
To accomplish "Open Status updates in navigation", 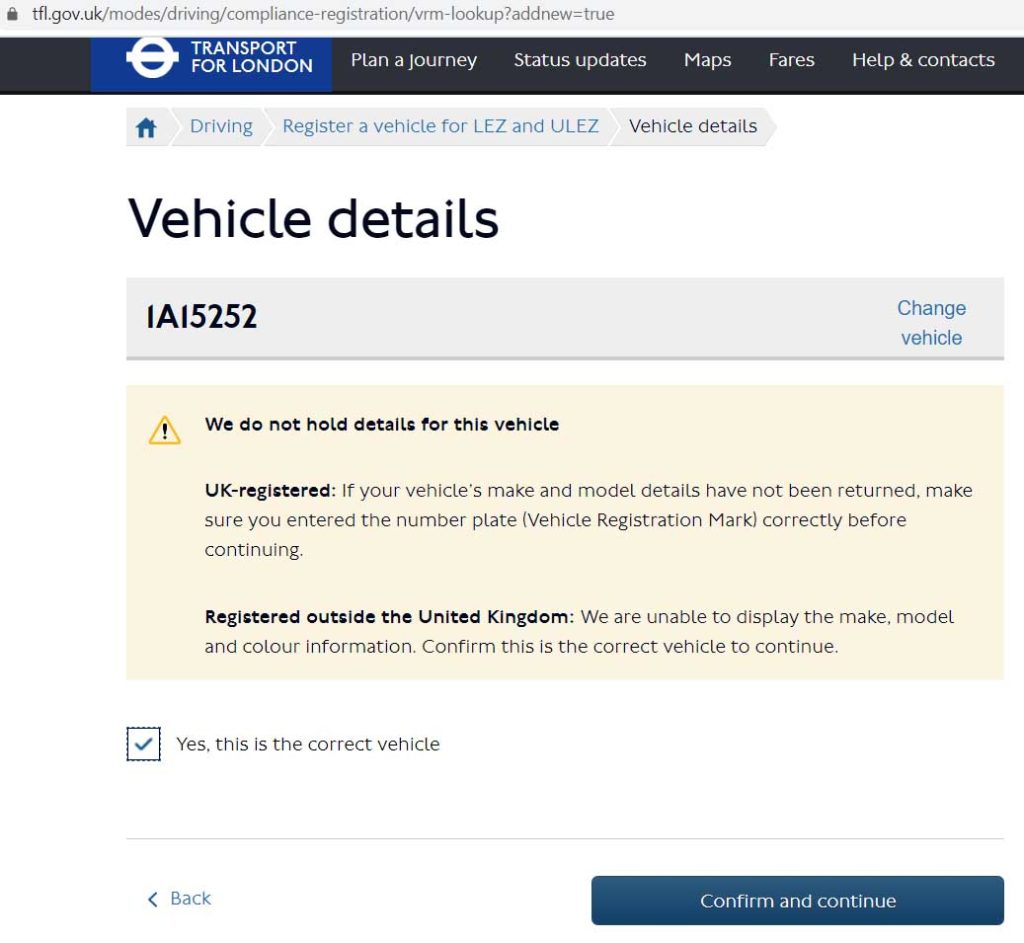I will 580,60.
